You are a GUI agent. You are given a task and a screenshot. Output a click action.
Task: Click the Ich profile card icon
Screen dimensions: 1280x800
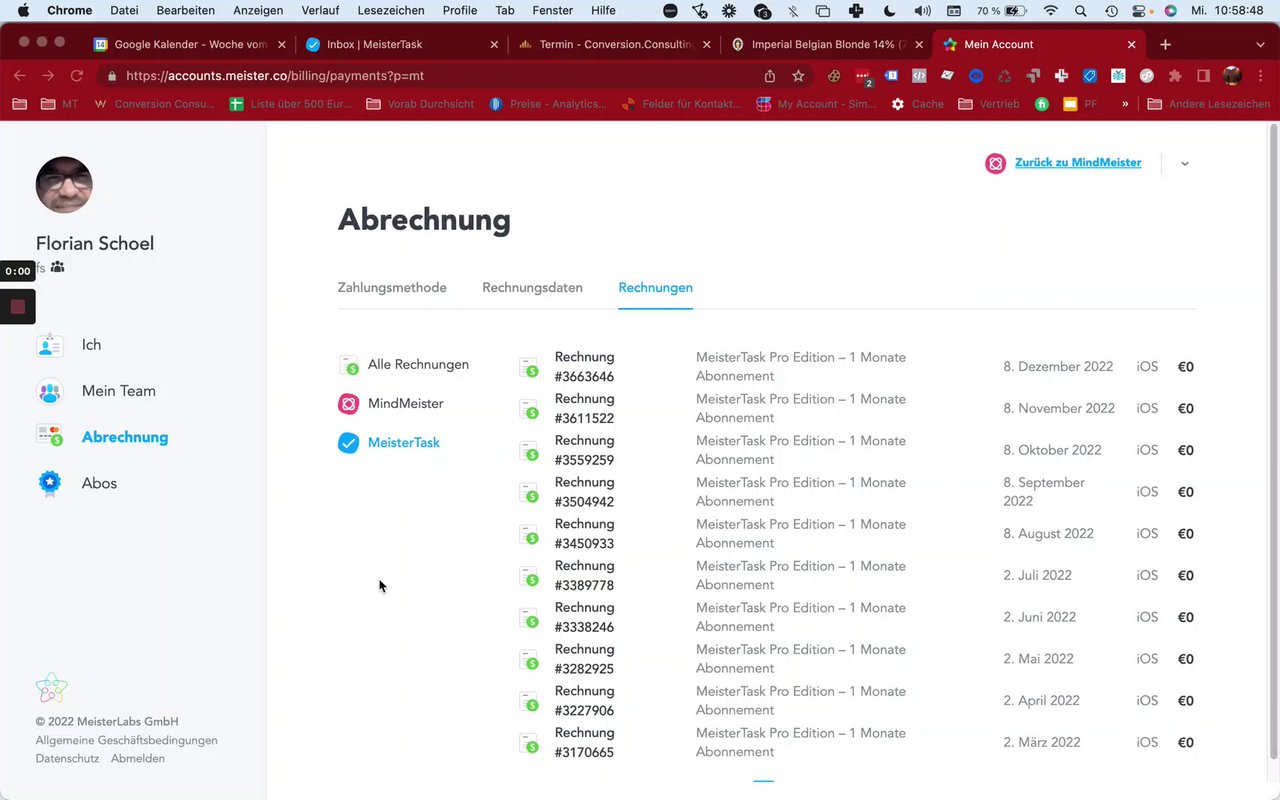[50, 345]
